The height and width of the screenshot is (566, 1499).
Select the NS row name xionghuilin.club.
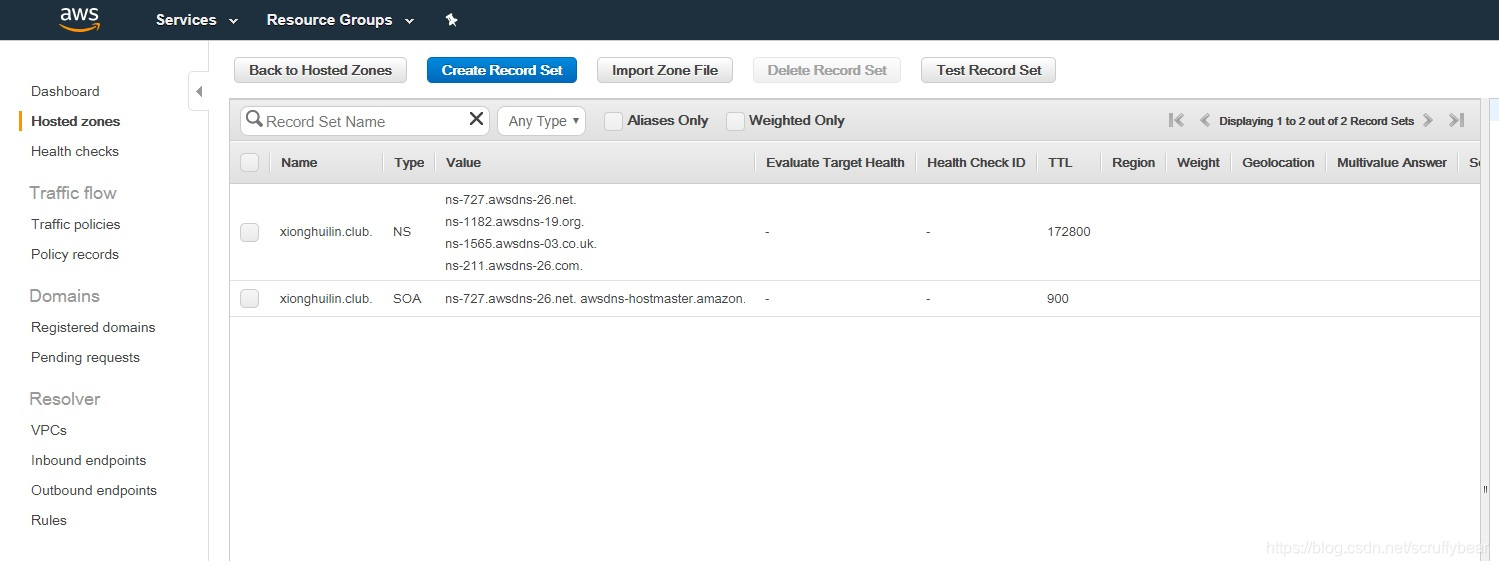tap(326, 232)
